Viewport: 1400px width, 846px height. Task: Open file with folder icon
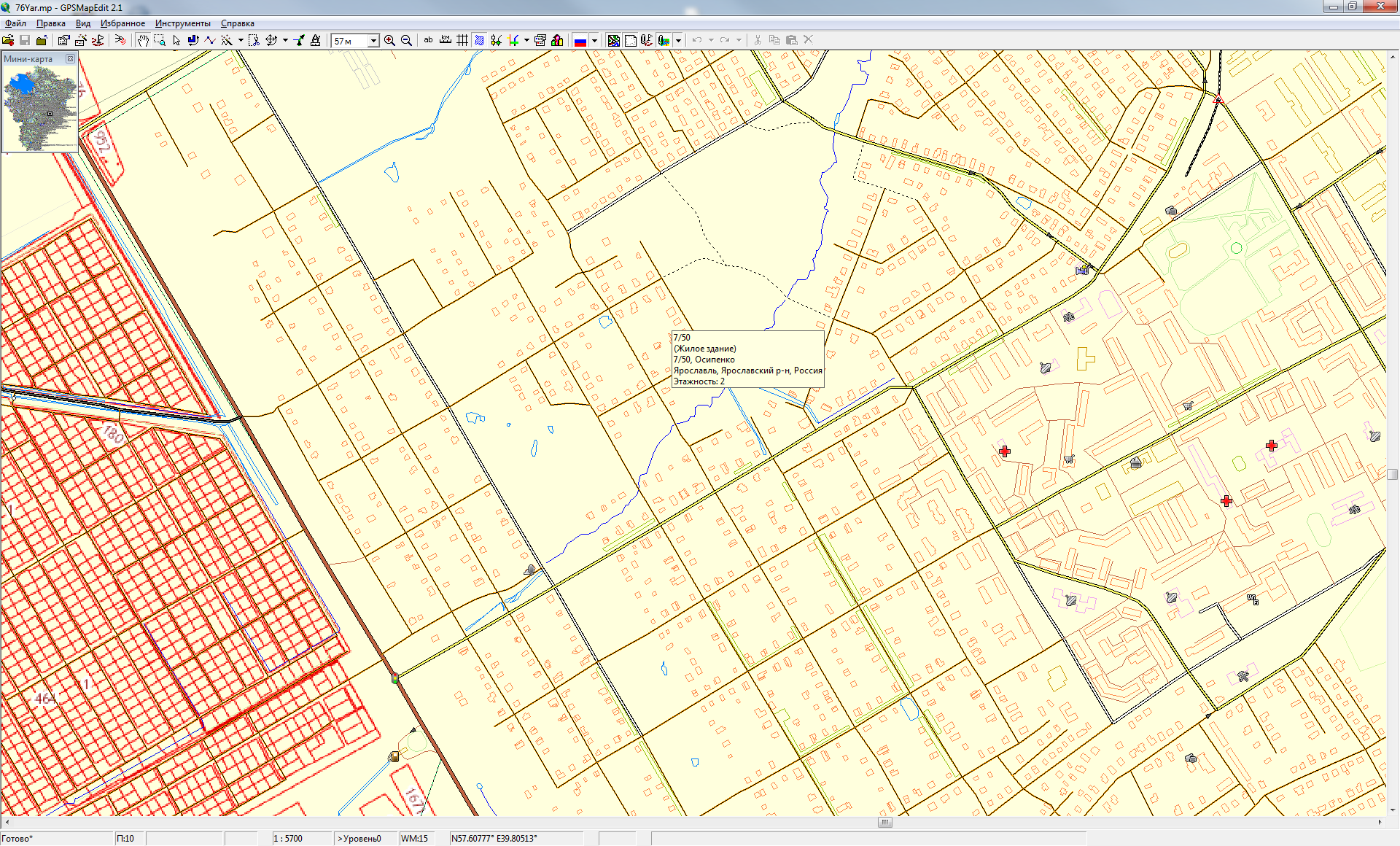[x=8, y=41]
